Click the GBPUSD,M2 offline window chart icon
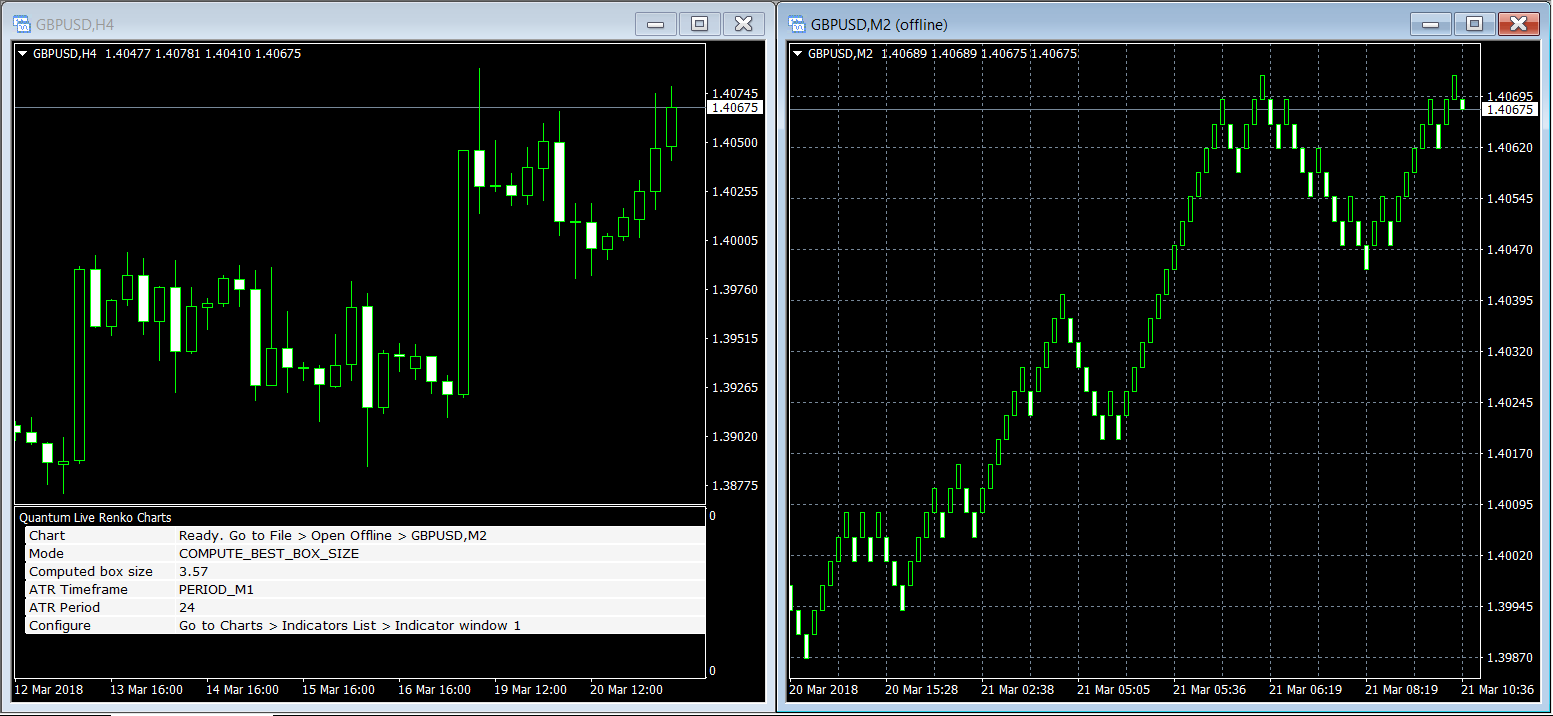 click(x=797, y=24)
